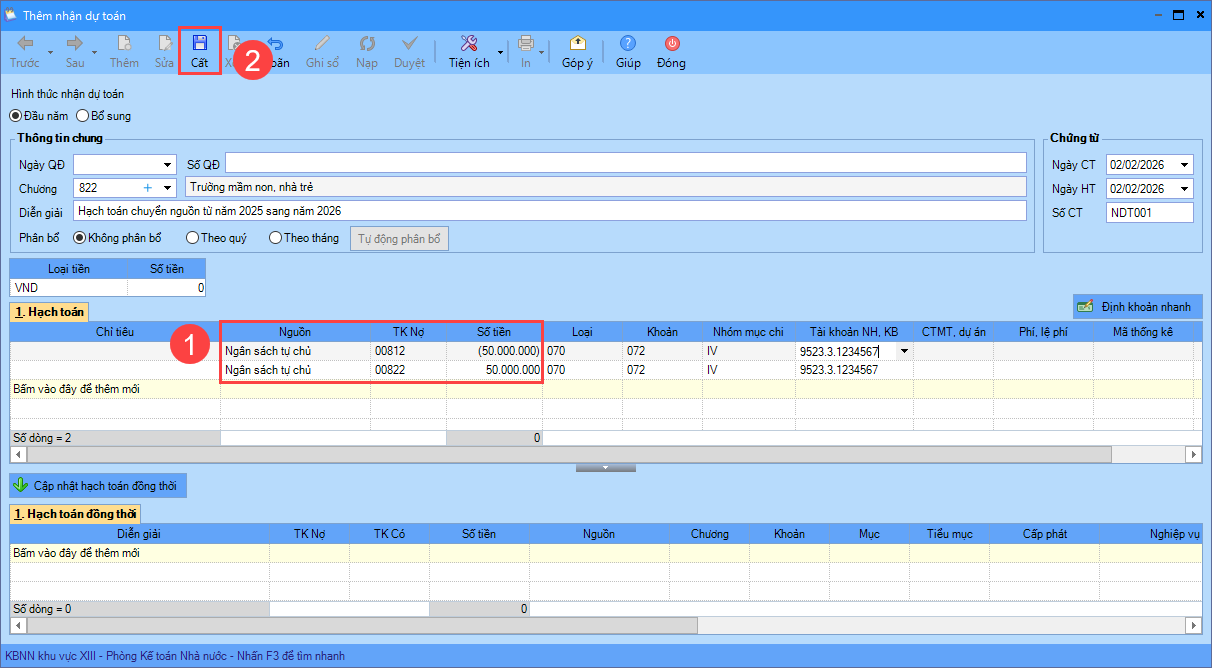Click Bấm vào đây để thêm mới in Hạch toán grid
1212x668 pixels.
(x=75, y=388)
